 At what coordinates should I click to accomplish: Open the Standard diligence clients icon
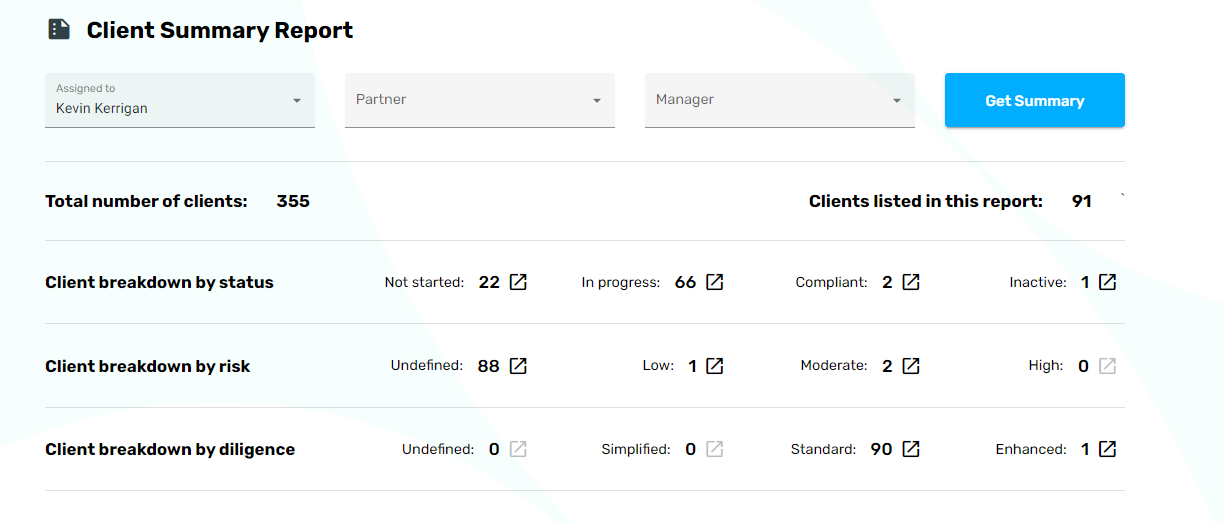click(x=911, y=449)
